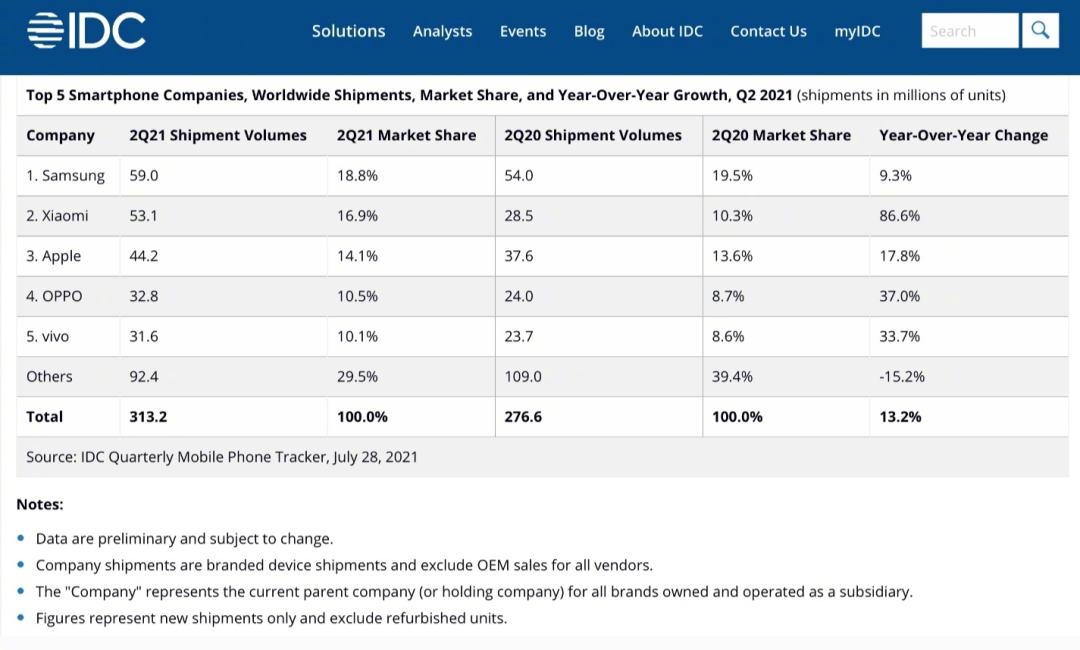Open the Solutions menu
Image resolution: width=1080 pixels, height=650 pixels.
[x=349, y=31]
